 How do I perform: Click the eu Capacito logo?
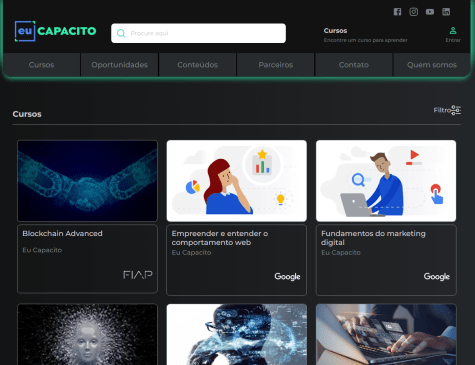pos(55,31)
